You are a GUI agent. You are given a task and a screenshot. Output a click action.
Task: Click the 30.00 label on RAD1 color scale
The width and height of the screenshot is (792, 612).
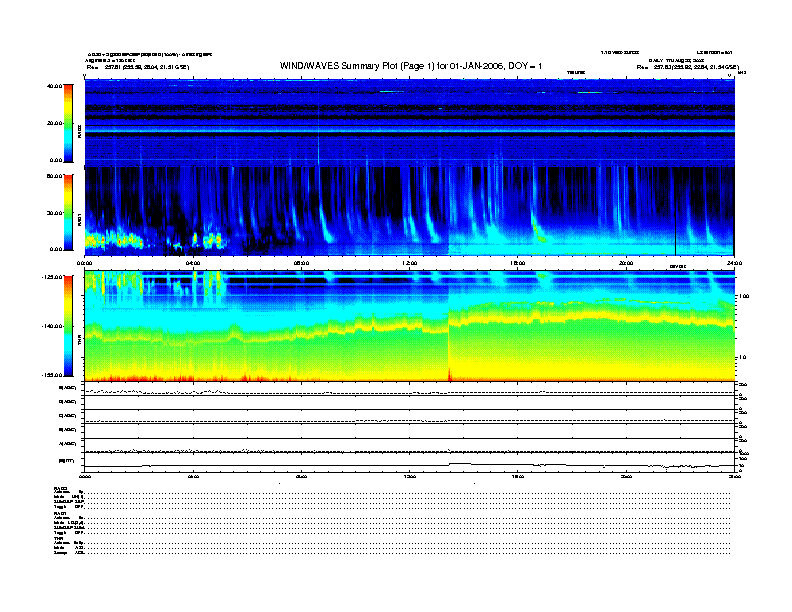pos(54,213)
